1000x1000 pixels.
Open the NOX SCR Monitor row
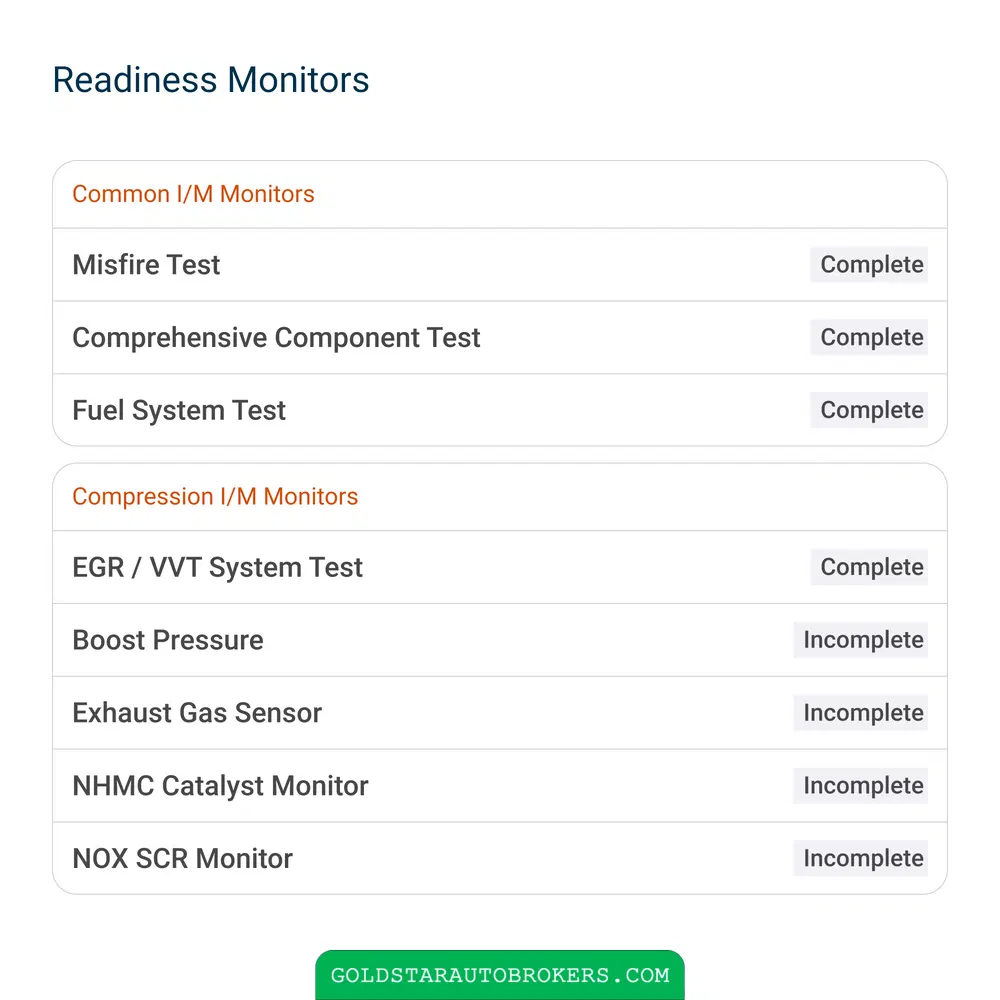pos(500,858)
